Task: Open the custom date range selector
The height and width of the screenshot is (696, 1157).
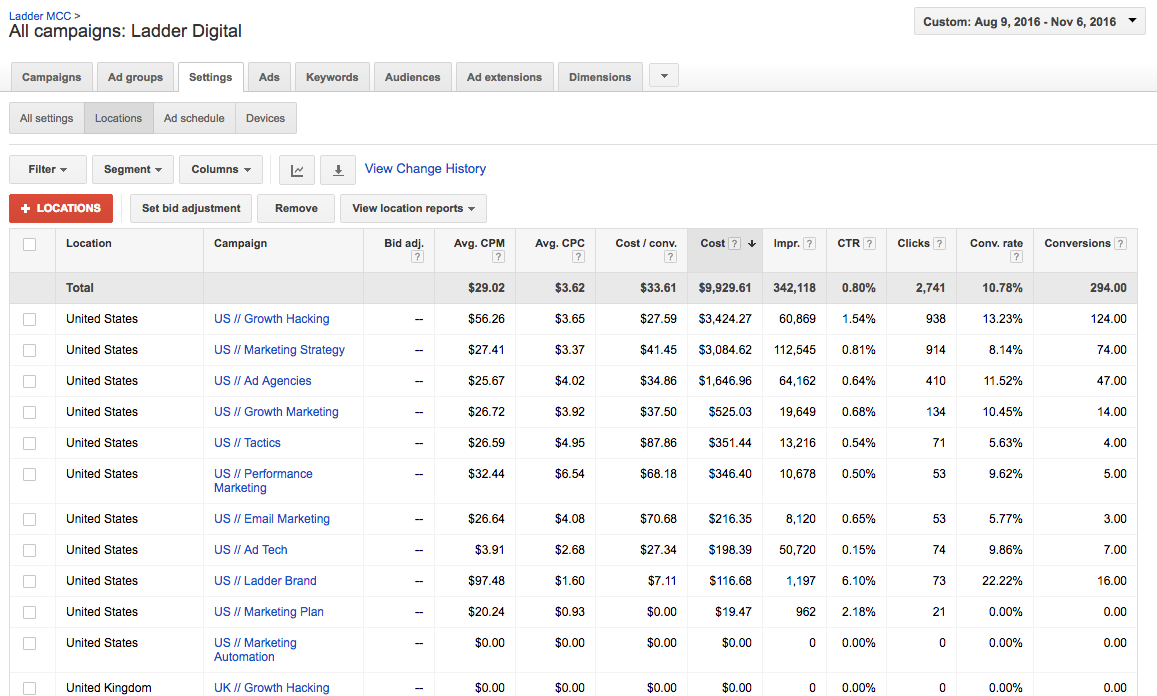Action: (1029, 20)
